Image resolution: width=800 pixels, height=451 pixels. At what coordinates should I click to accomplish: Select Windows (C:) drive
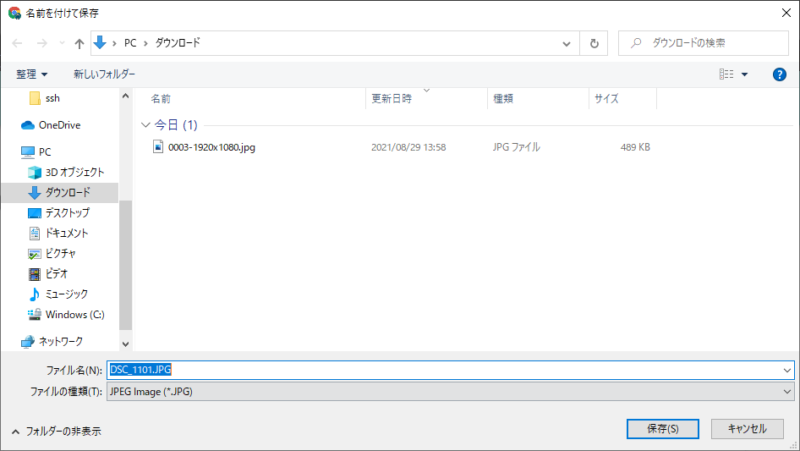(74, 314)
